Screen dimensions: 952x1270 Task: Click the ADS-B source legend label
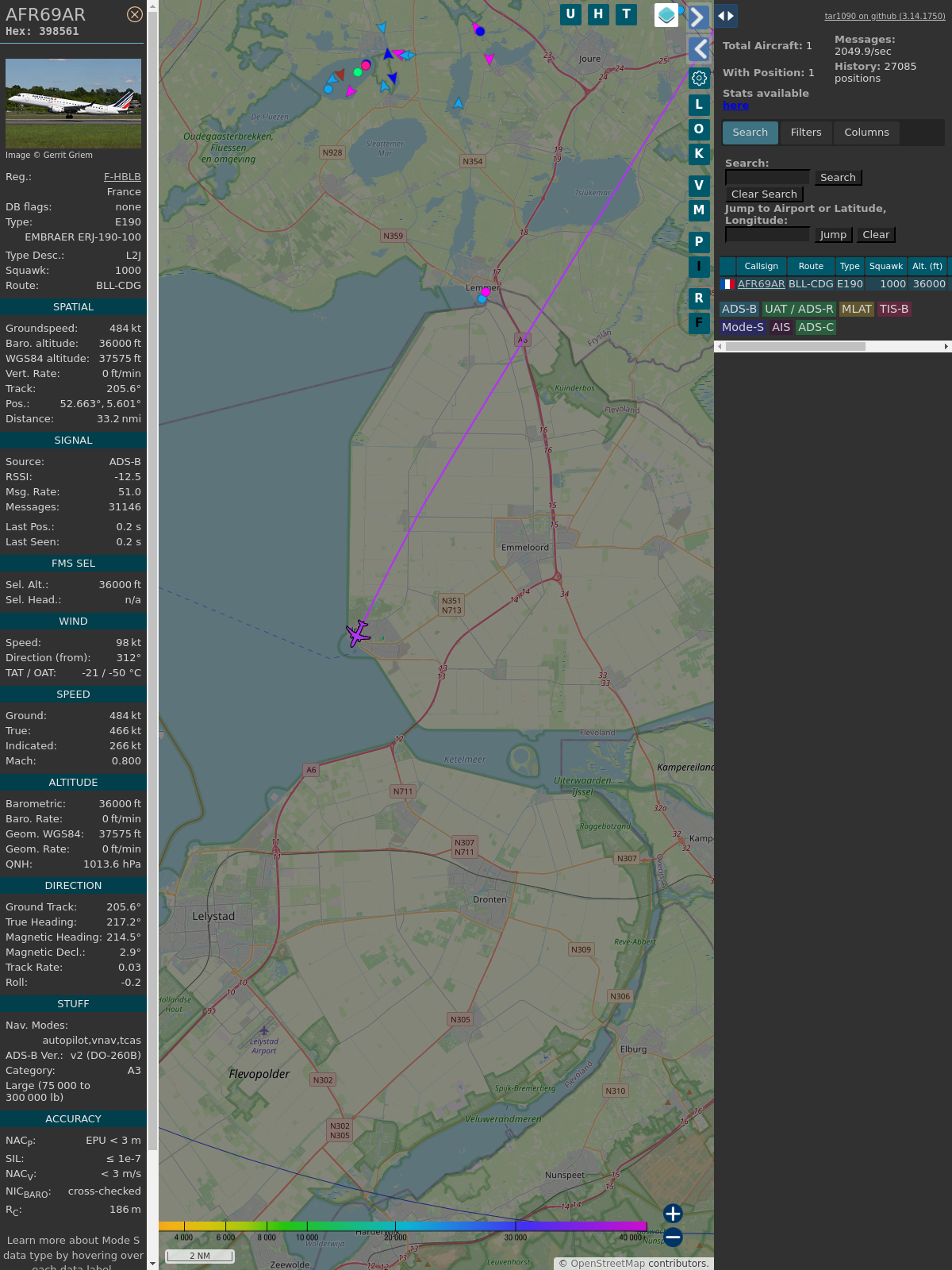739,310
